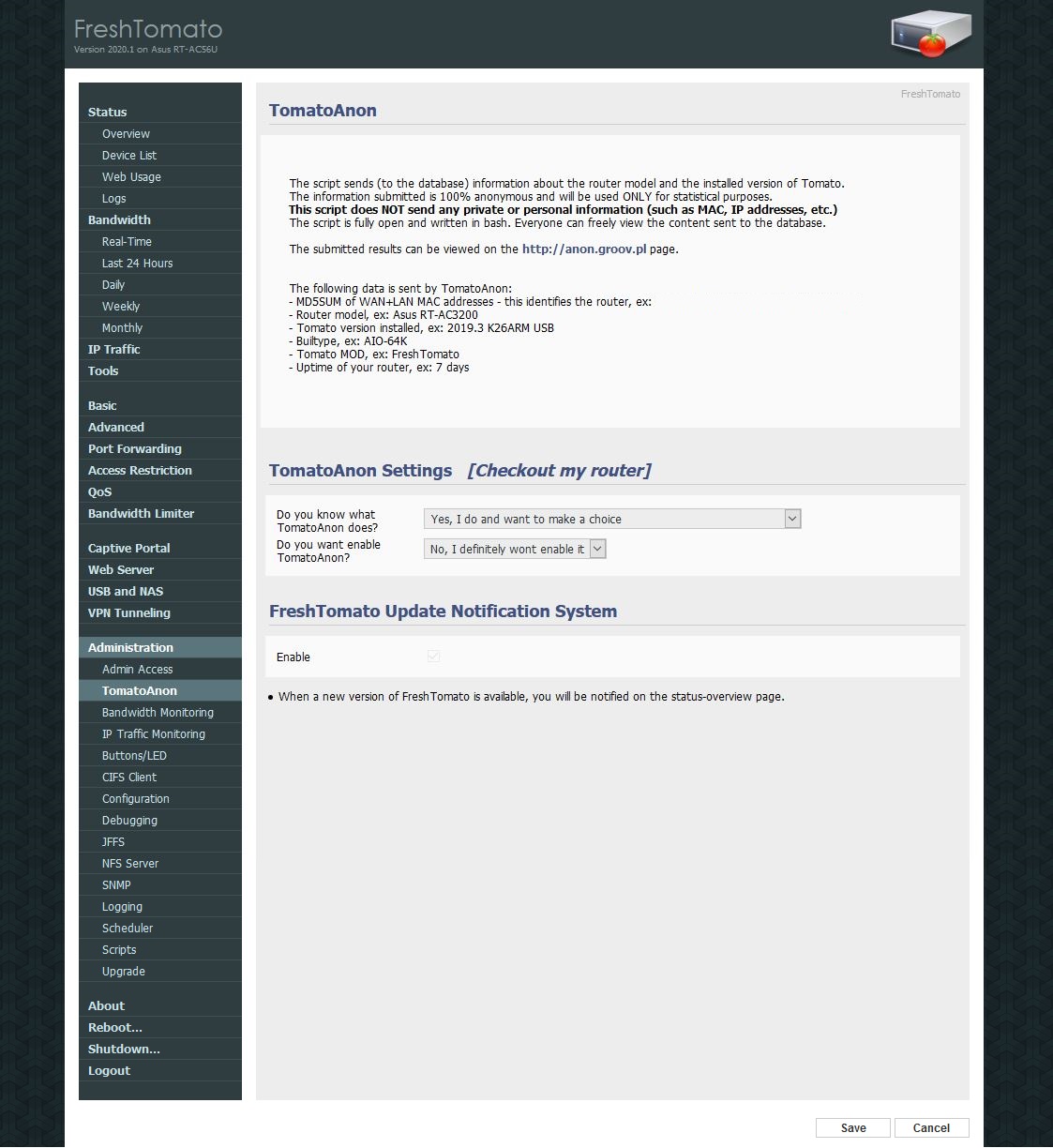Screen dimensions: 1053x1148
Task: Open the Monthly bandwidth page
Action: pos(160,328)
